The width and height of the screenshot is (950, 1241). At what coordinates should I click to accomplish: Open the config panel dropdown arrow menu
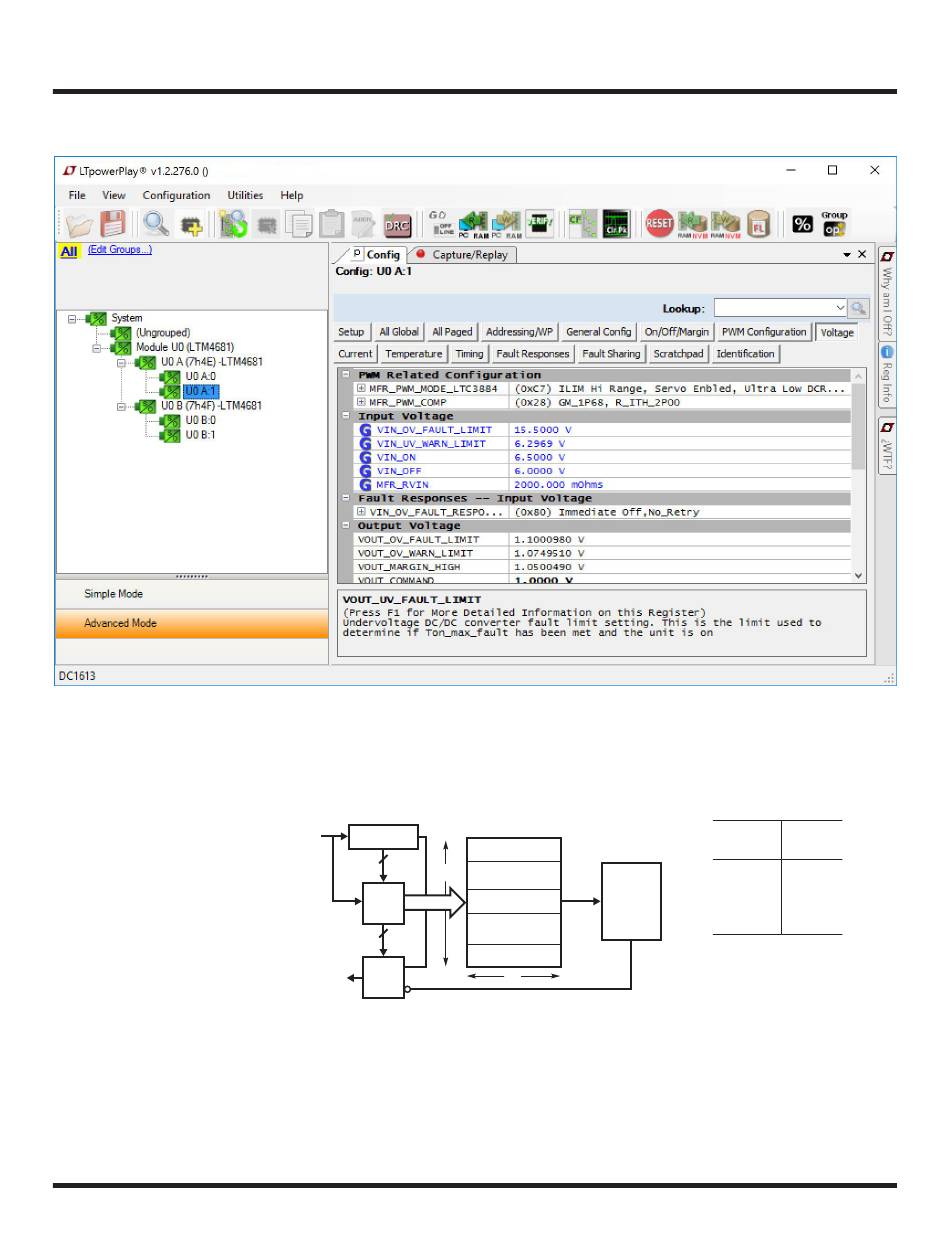[847, 255]
